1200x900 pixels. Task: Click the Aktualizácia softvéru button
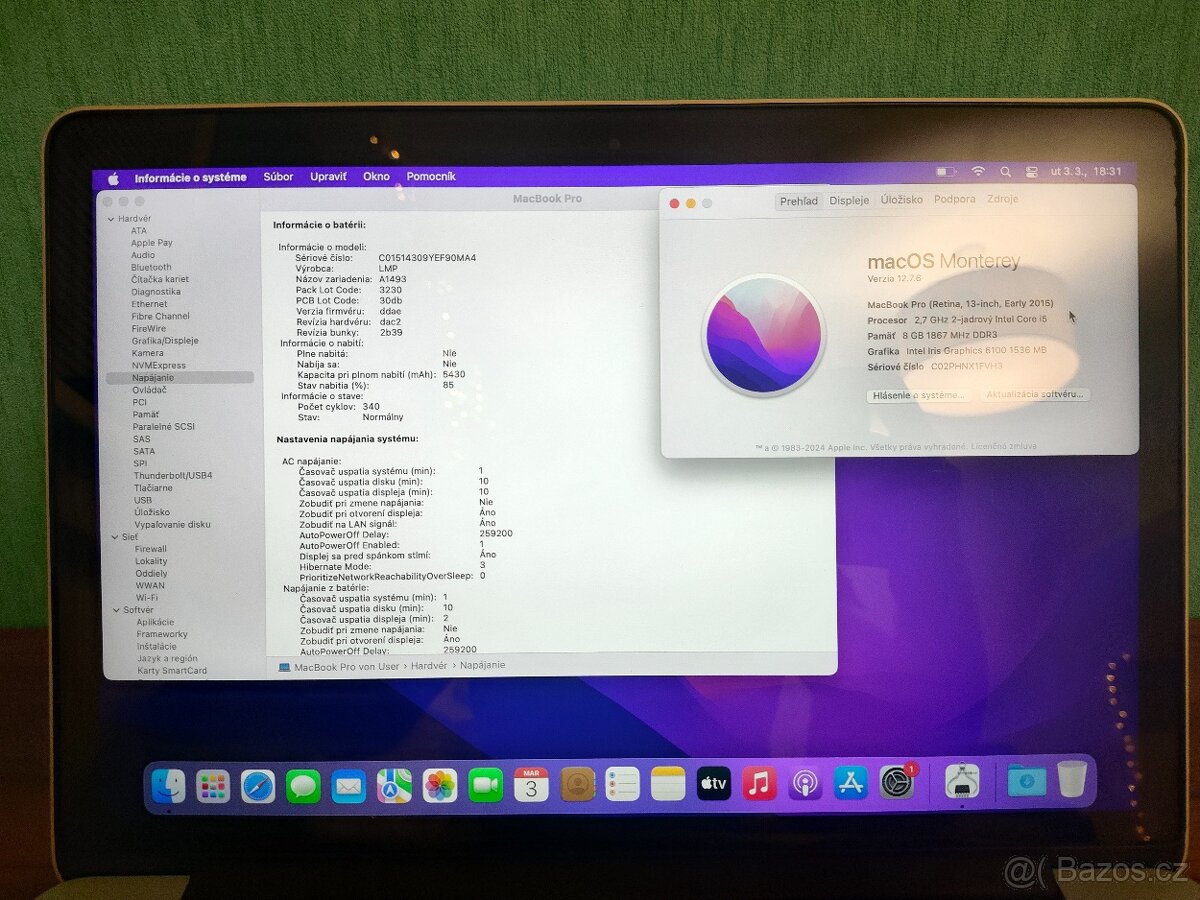(1035, 395)
